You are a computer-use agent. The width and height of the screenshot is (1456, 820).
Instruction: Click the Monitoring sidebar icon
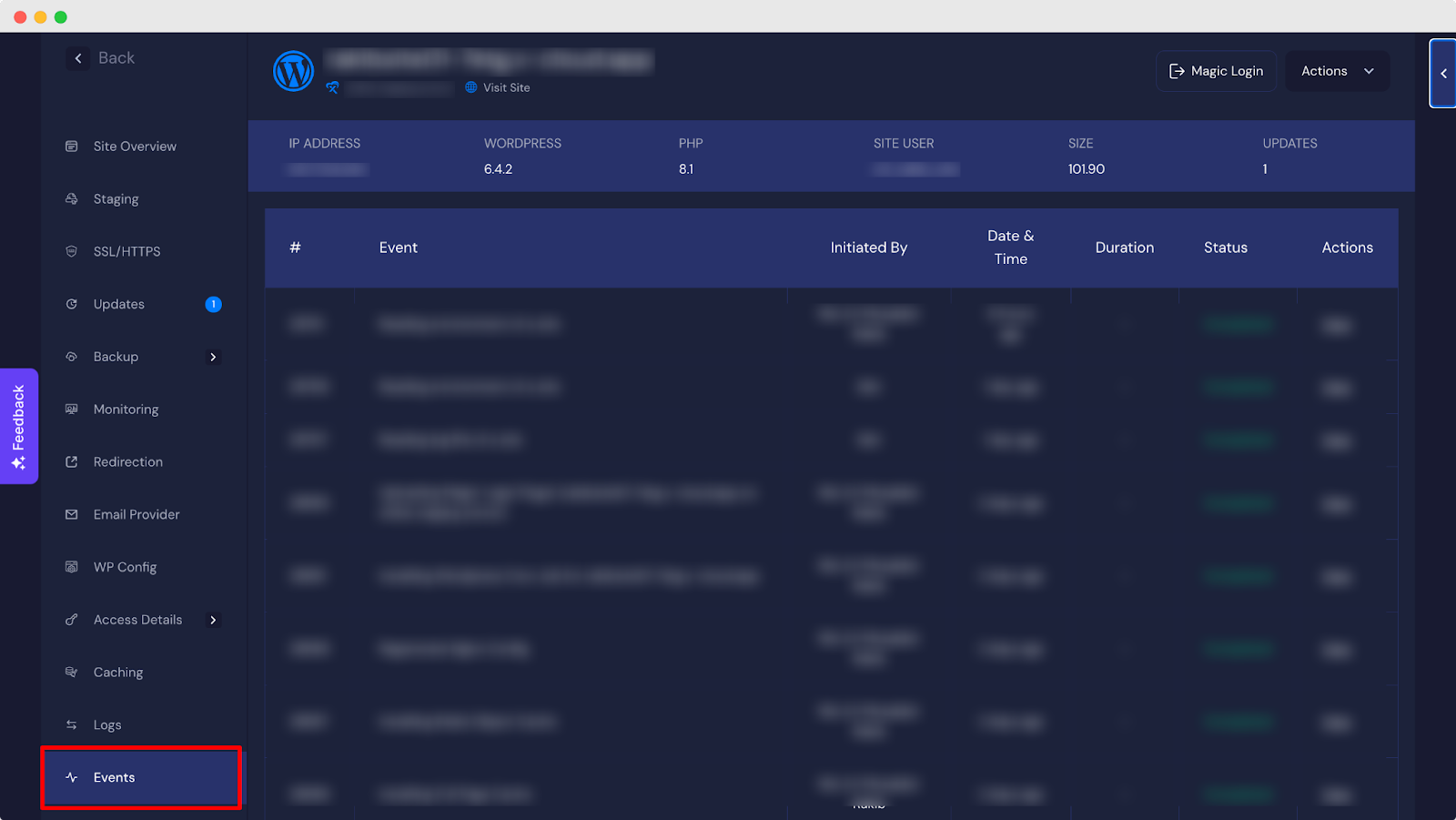tap(72, 410)
